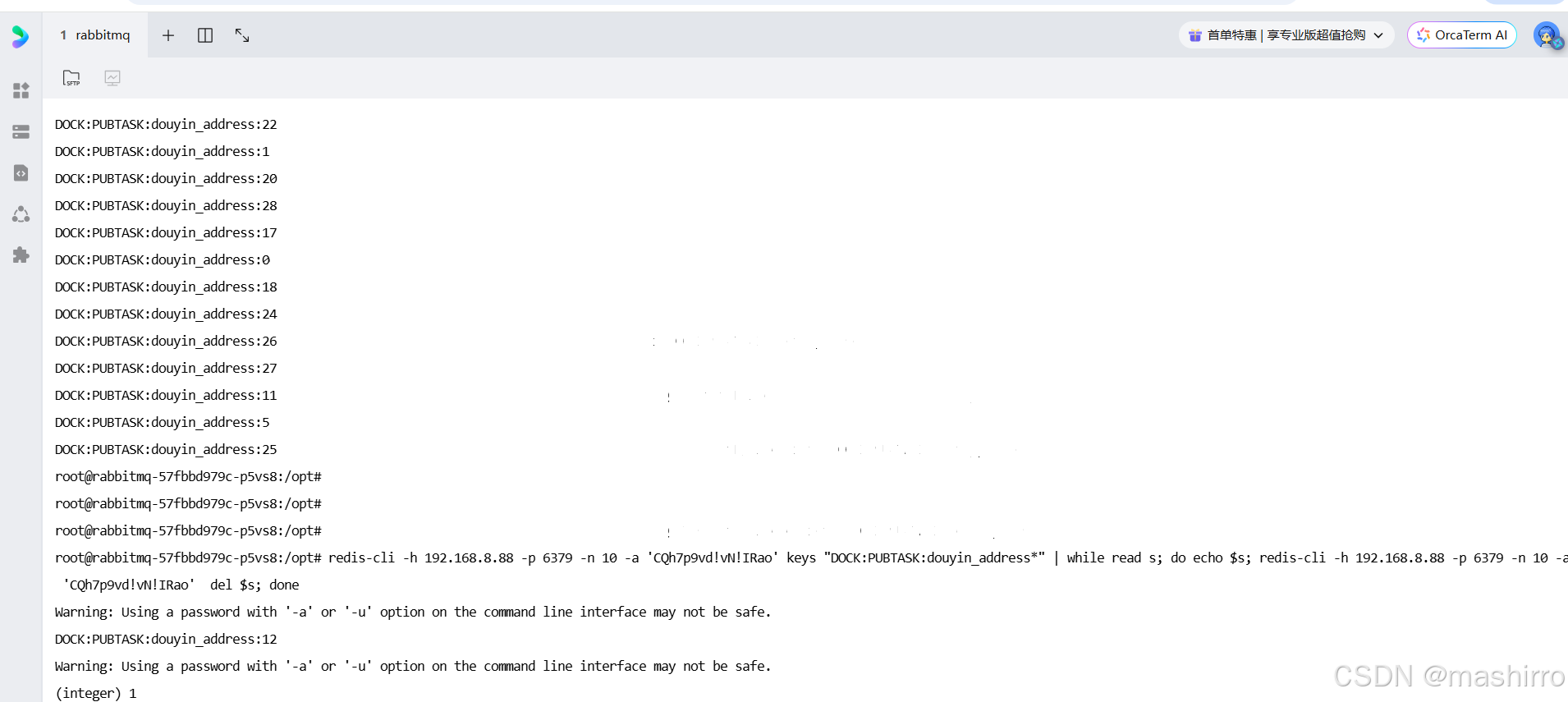Click the line DOCK:PUBTASK:douyin_address:0
The height and width of the screenshot is (702, 1568).
162,259
